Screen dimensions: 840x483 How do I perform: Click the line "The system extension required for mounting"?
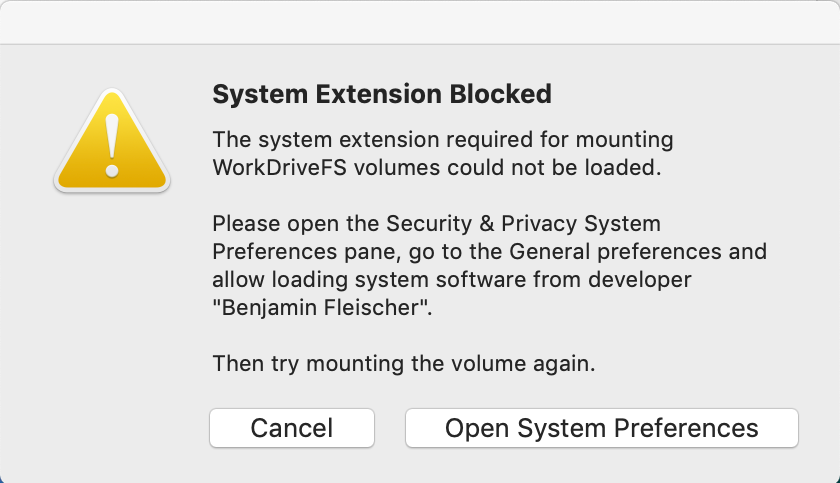[x=443, y=139]
